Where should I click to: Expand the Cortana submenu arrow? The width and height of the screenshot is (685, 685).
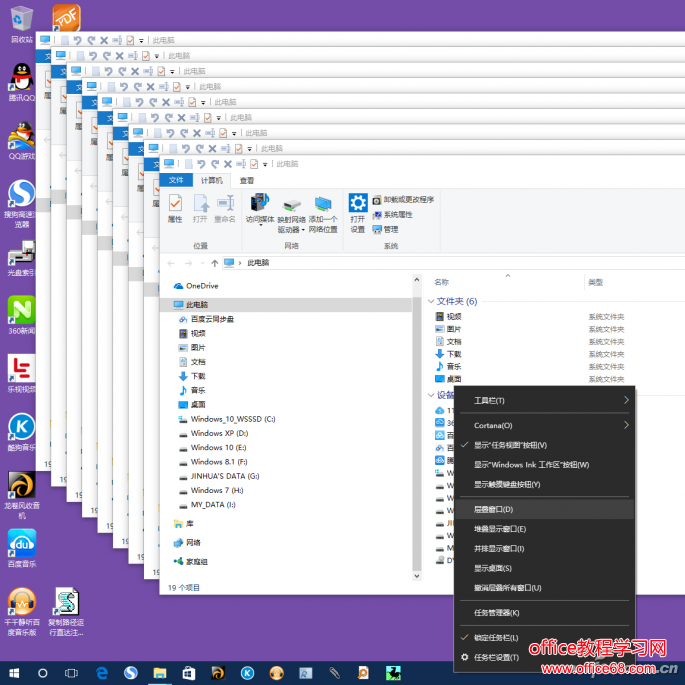tap(626, 425)
